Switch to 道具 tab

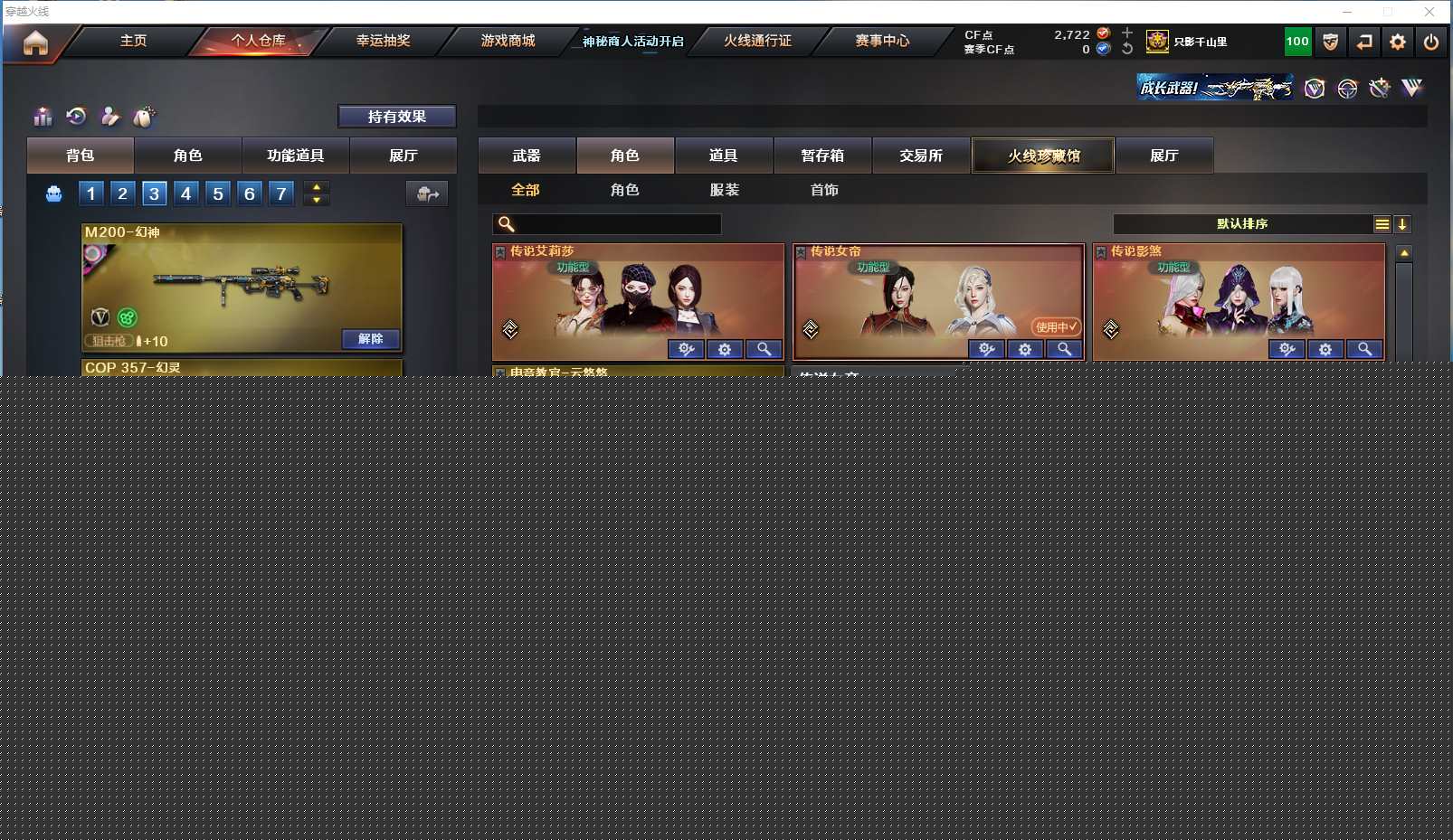pyautogui.click(x=724, y=156)
